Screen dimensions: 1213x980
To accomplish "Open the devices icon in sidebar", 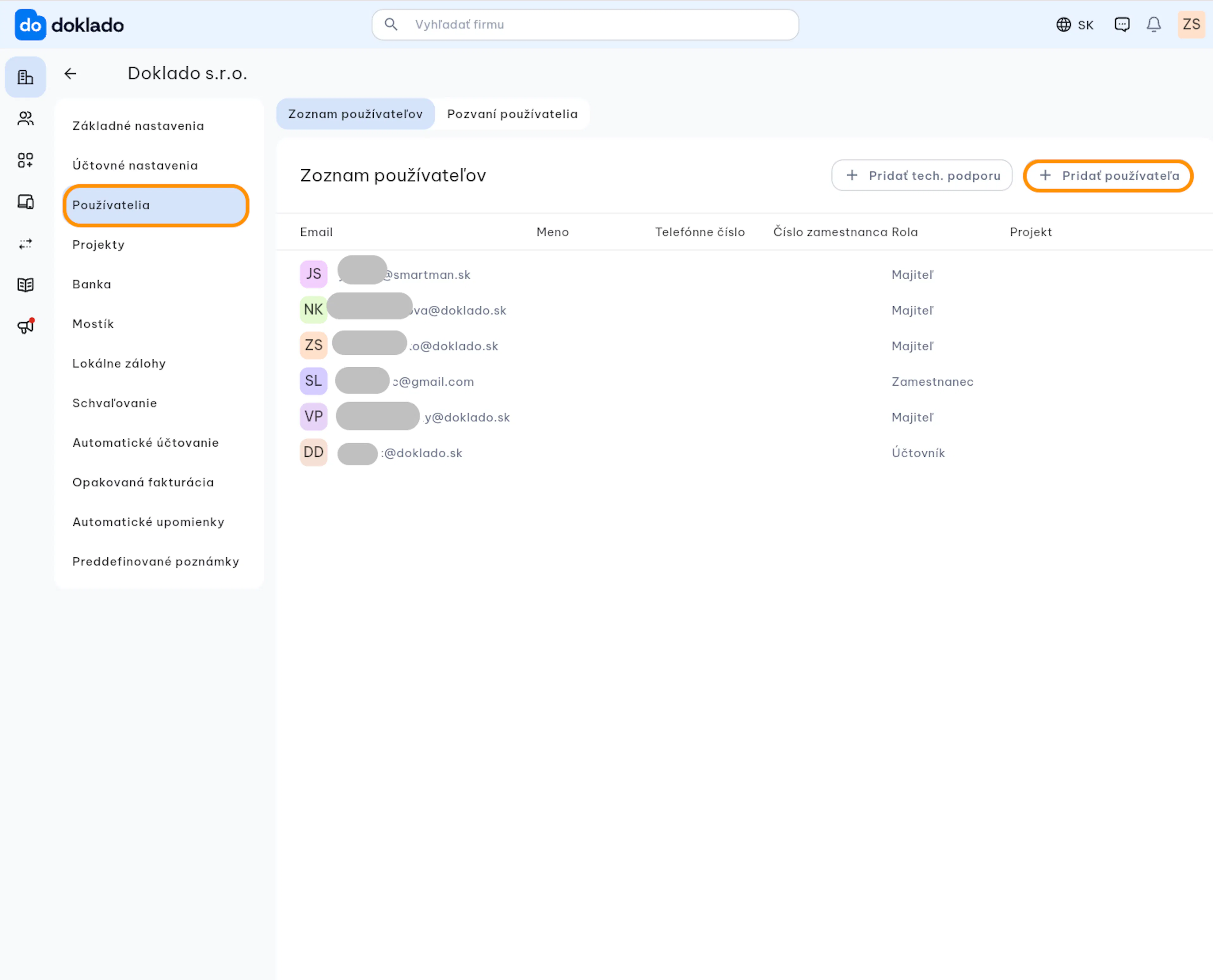I will point(25,201).
